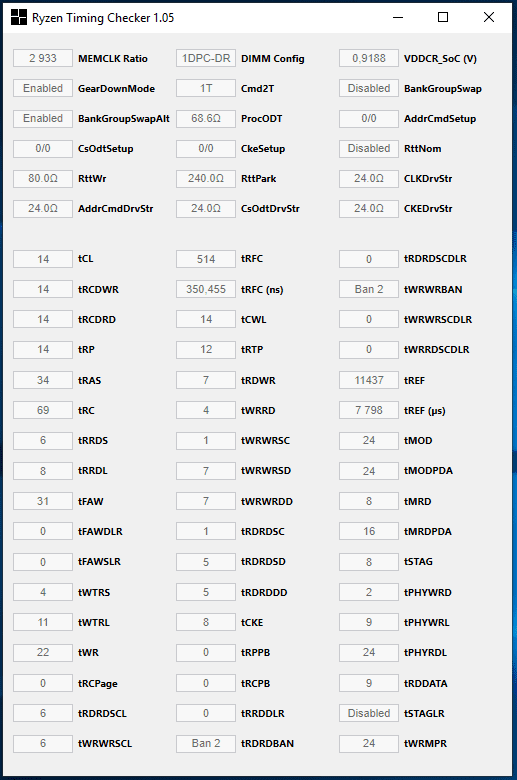Click the tWRWRBAN Ban 2 field
This screenshot has width=517, height=780.
tap(369, 289)
